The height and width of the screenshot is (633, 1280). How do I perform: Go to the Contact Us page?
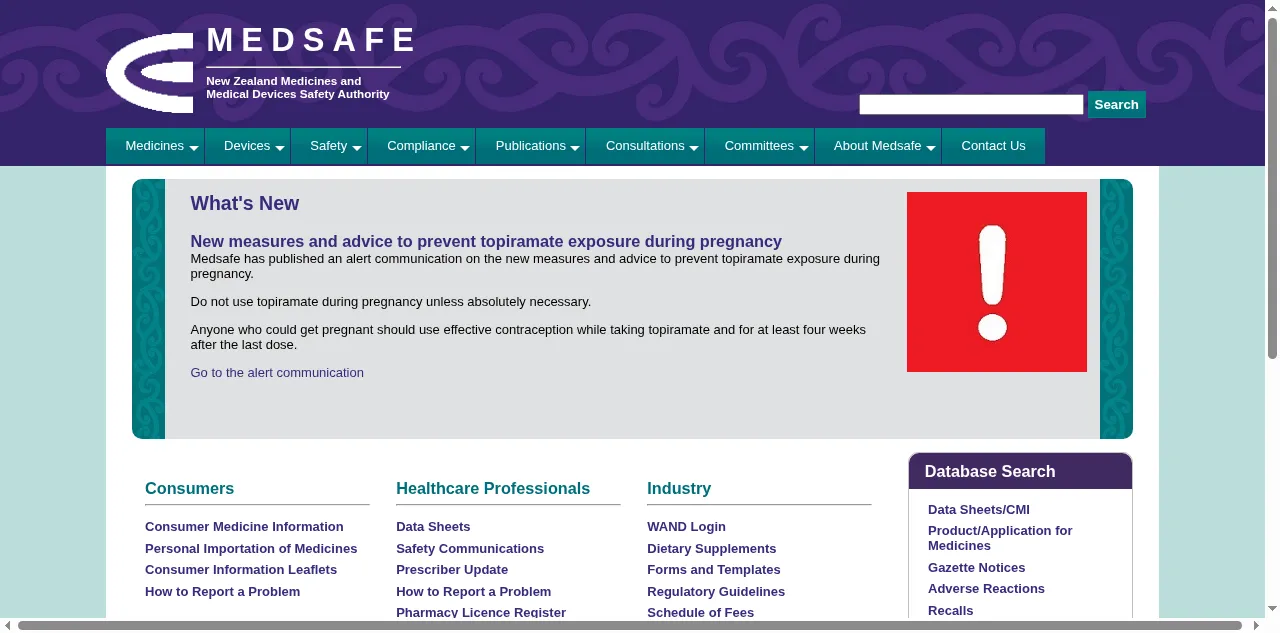993,146
